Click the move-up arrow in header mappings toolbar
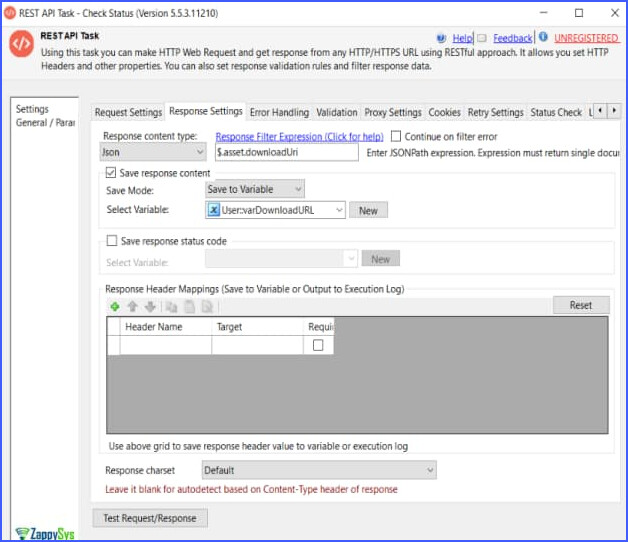Screen dimensions: 628x542 pyautogui.click(x=133, y=307)
